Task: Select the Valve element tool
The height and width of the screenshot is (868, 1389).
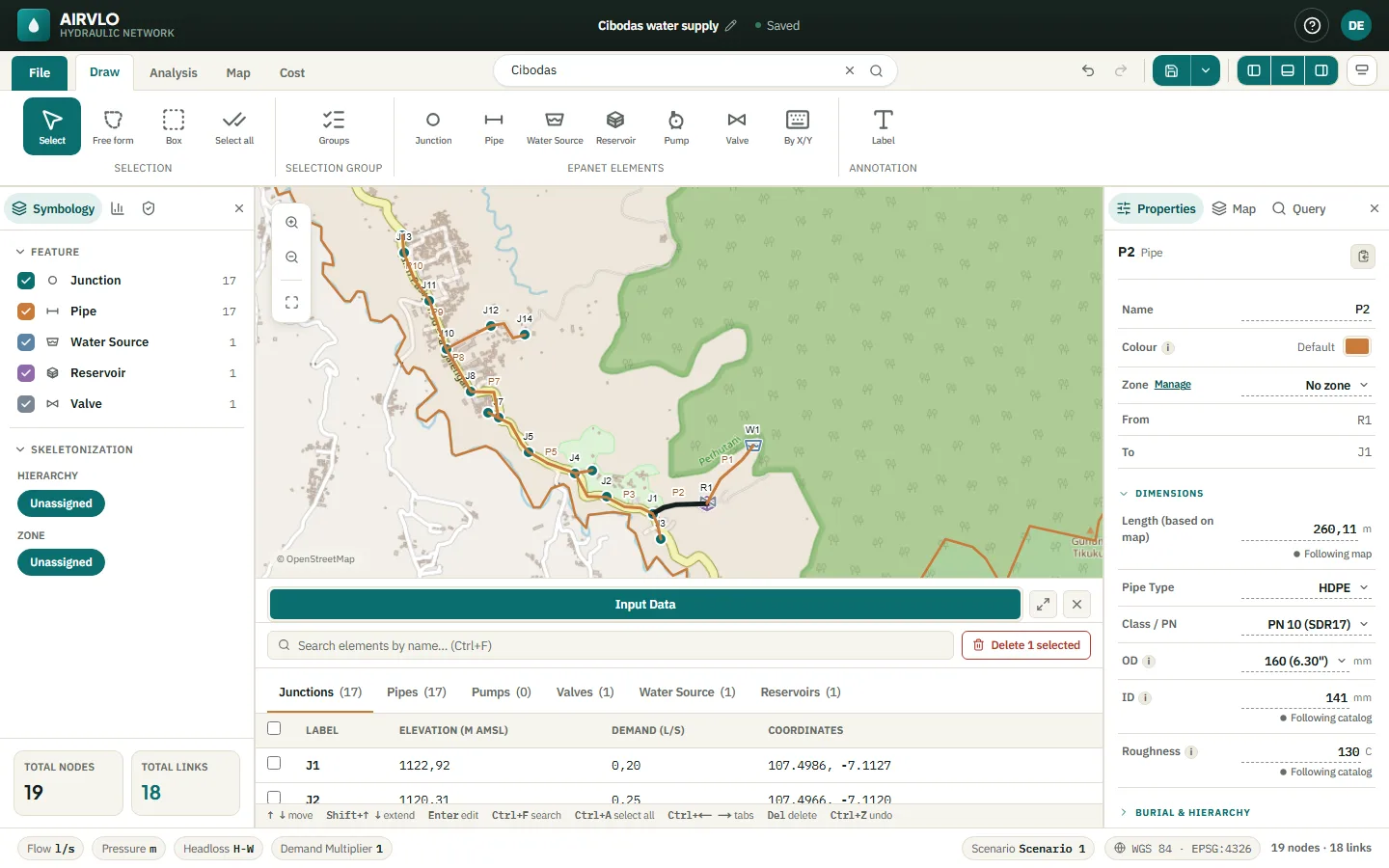Action: (x=737, y=126)
